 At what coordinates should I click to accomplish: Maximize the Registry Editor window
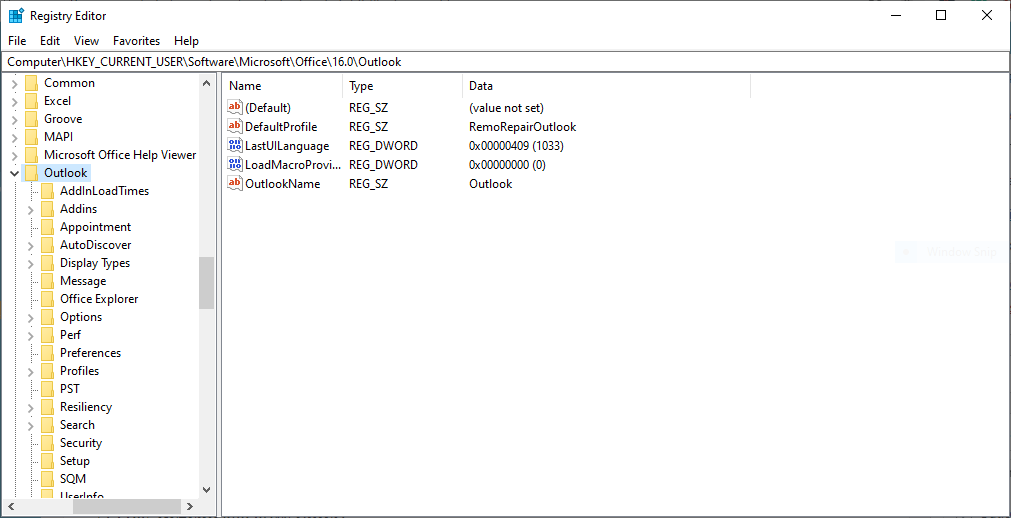point(941,15)
